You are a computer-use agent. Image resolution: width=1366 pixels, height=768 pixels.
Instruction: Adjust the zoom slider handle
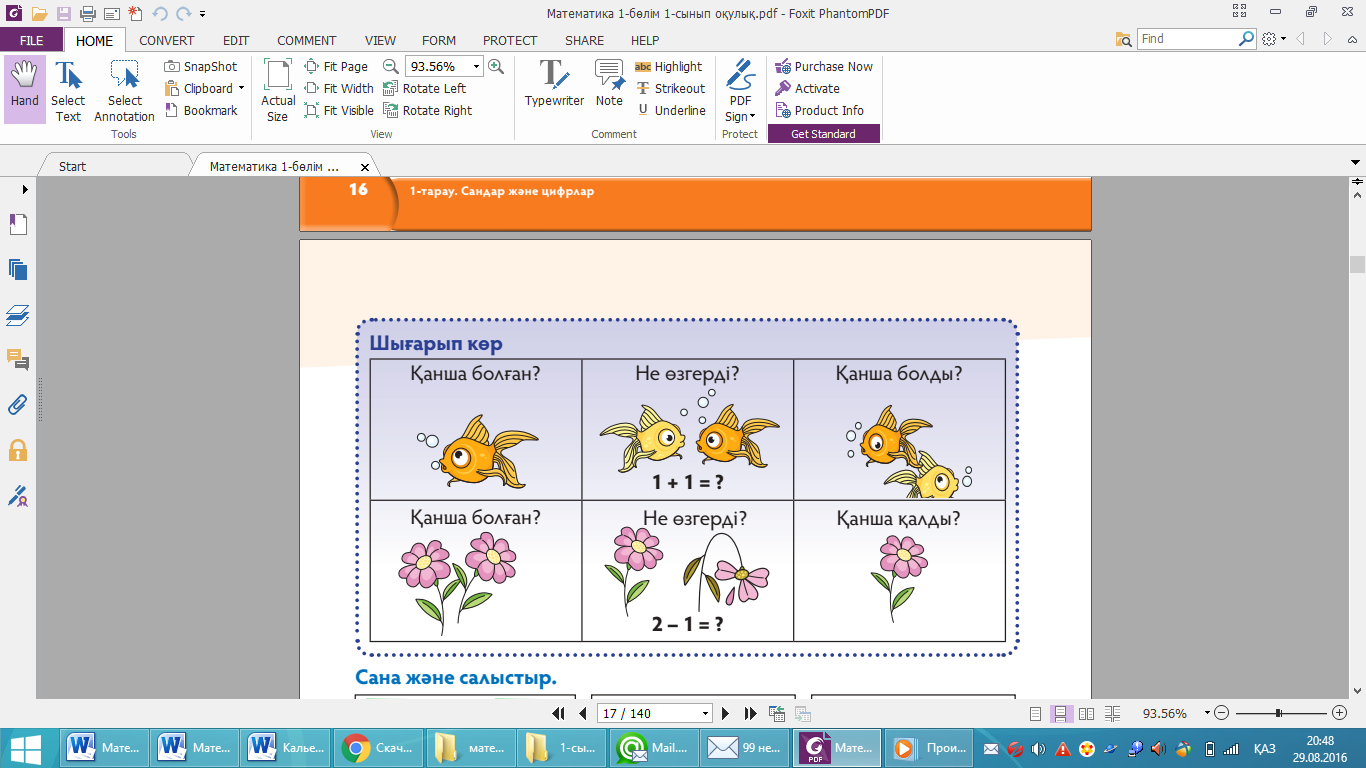1279,713
